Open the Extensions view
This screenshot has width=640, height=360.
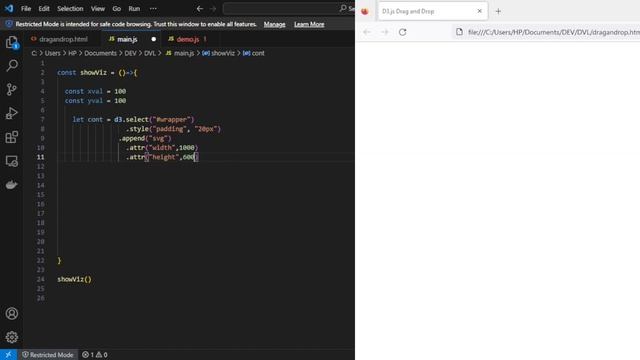pyautogui.click(x=12, y=137)
